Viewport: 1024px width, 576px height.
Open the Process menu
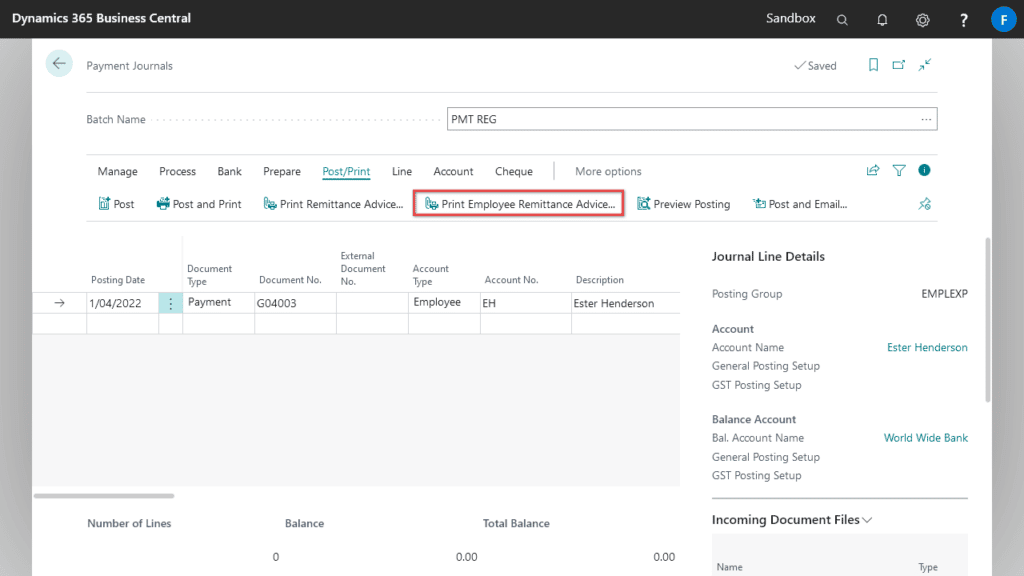tap(177, 172)
